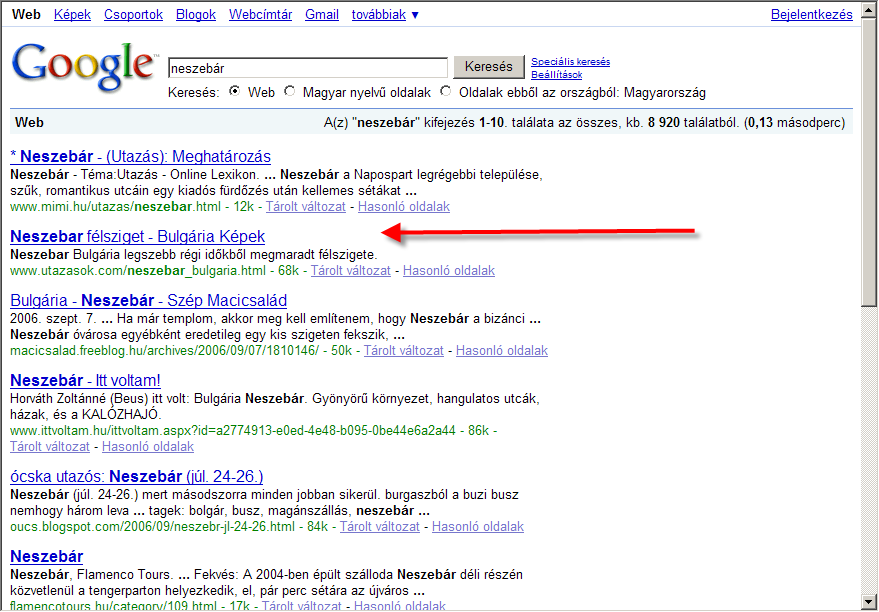The height and width of the screenshot is (612, 879).
Task: Click the www.mimi.hu/utazas/neszebar.html URL text
Action: click(115, 207)
